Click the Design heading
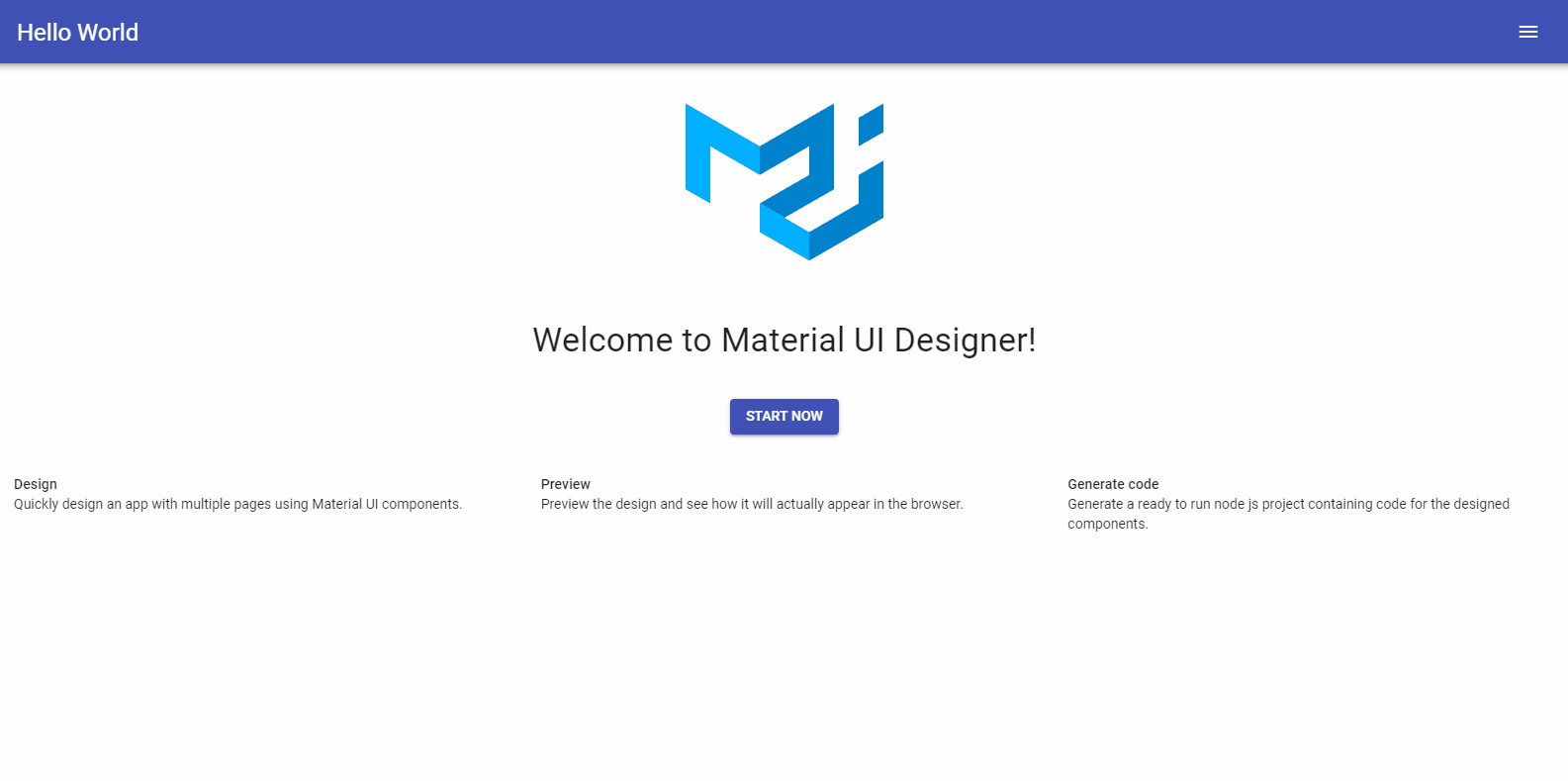The height and width of the screenshot is (781, 1568). tap(36, 484)
